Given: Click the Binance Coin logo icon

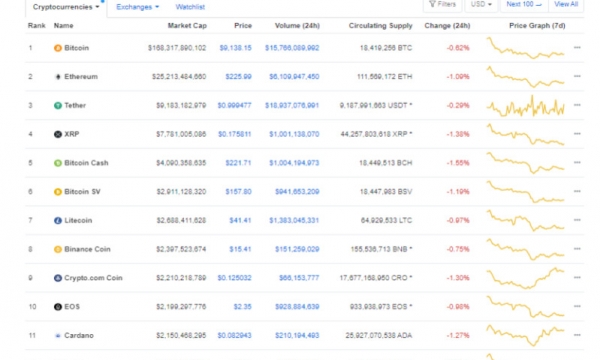Looking at the screenshot, I should (x=57, y=249).
